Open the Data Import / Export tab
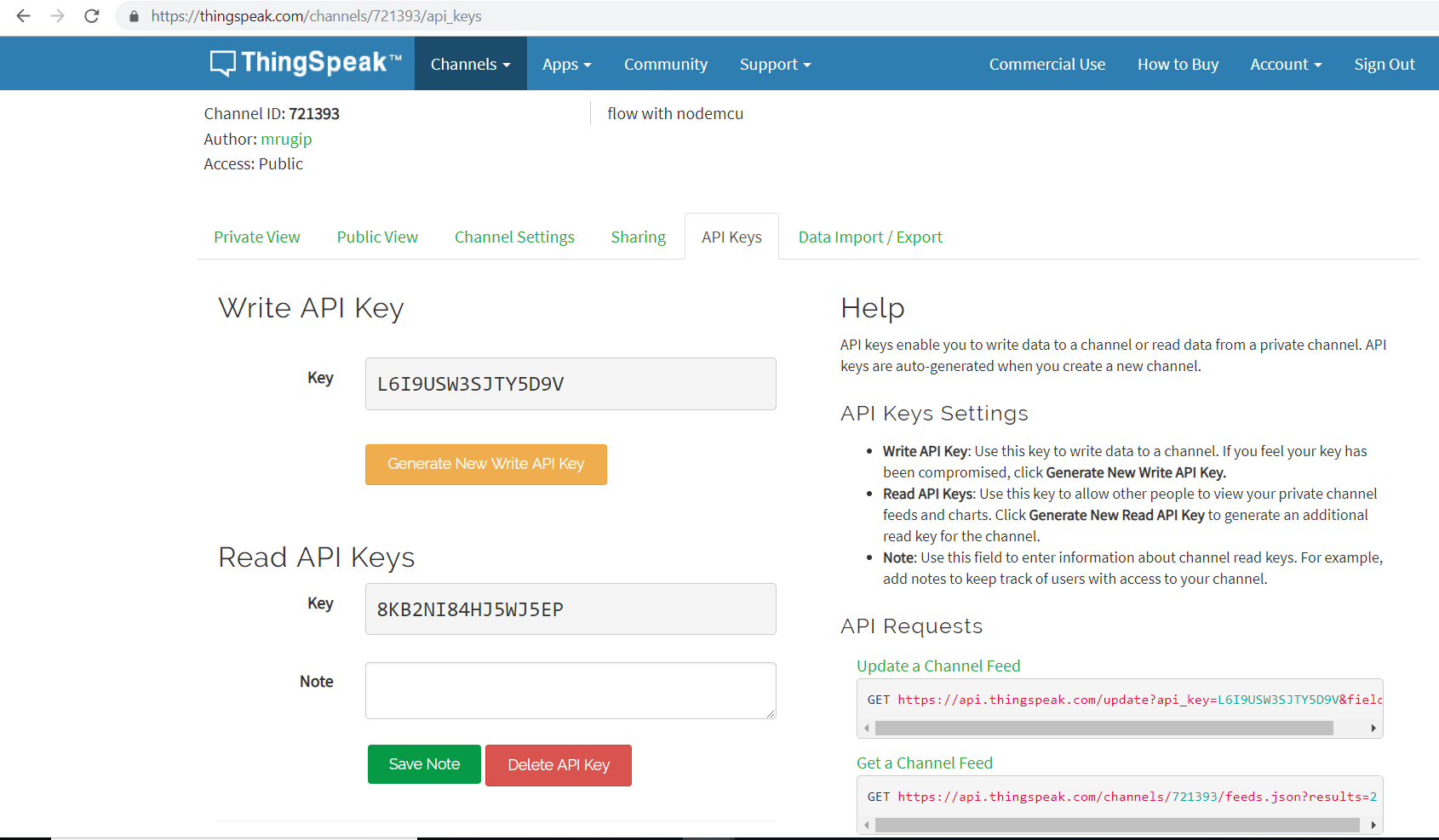Viewport: 1439px width, 840px height. 870,237
